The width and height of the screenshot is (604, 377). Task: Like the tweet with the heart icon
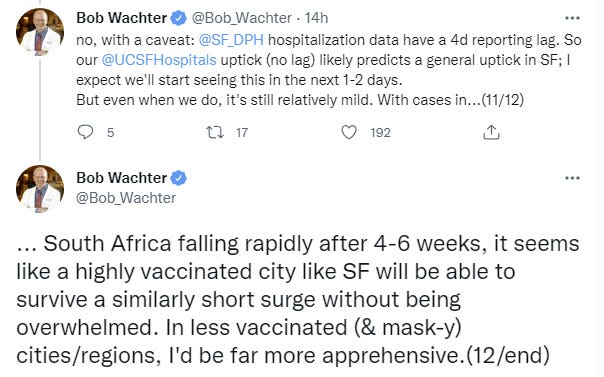[x=349, y=132]
